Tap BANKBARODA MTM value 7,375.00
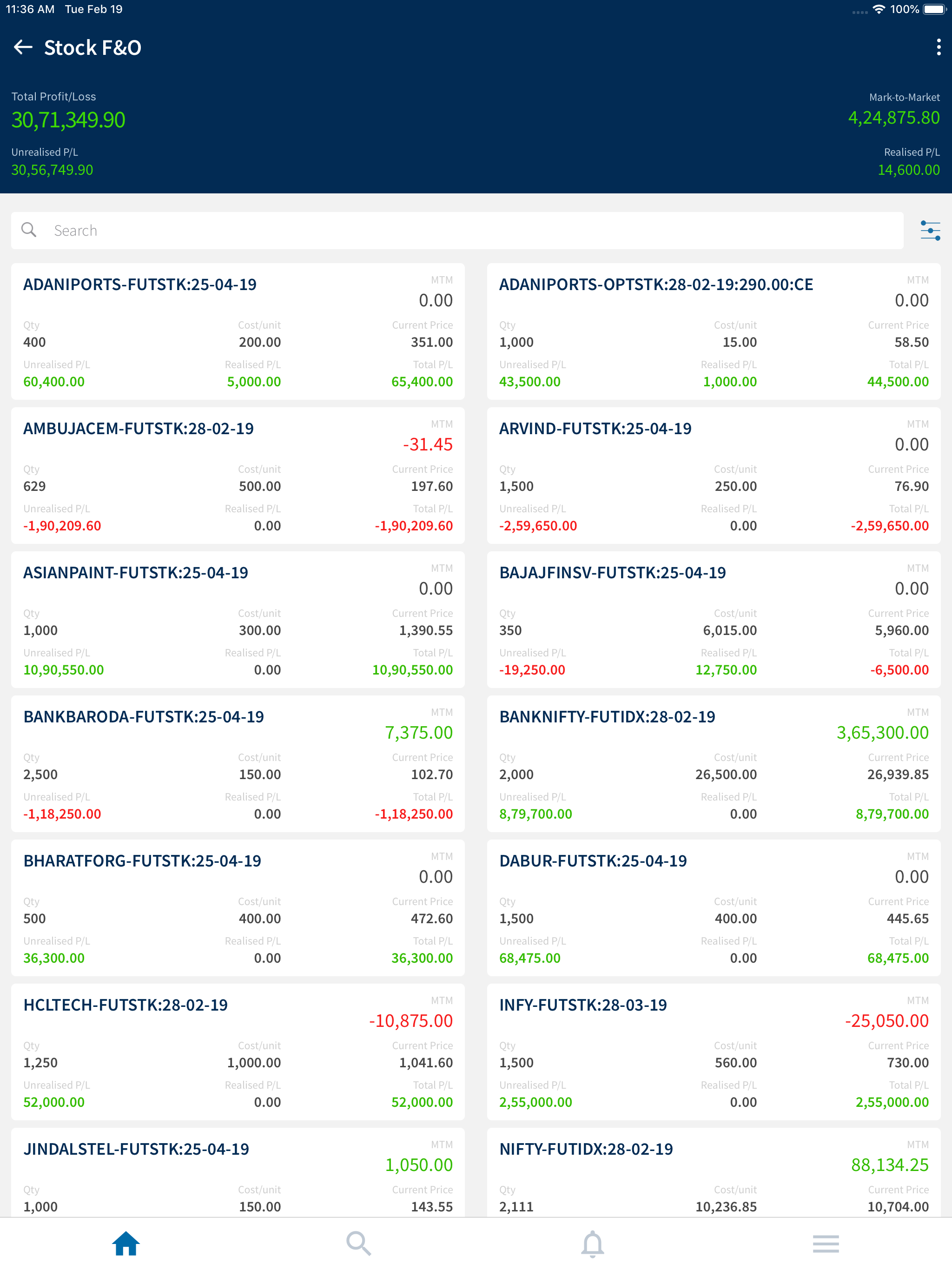This screenshot has width=952, height=1270. [x=418, y=733]
